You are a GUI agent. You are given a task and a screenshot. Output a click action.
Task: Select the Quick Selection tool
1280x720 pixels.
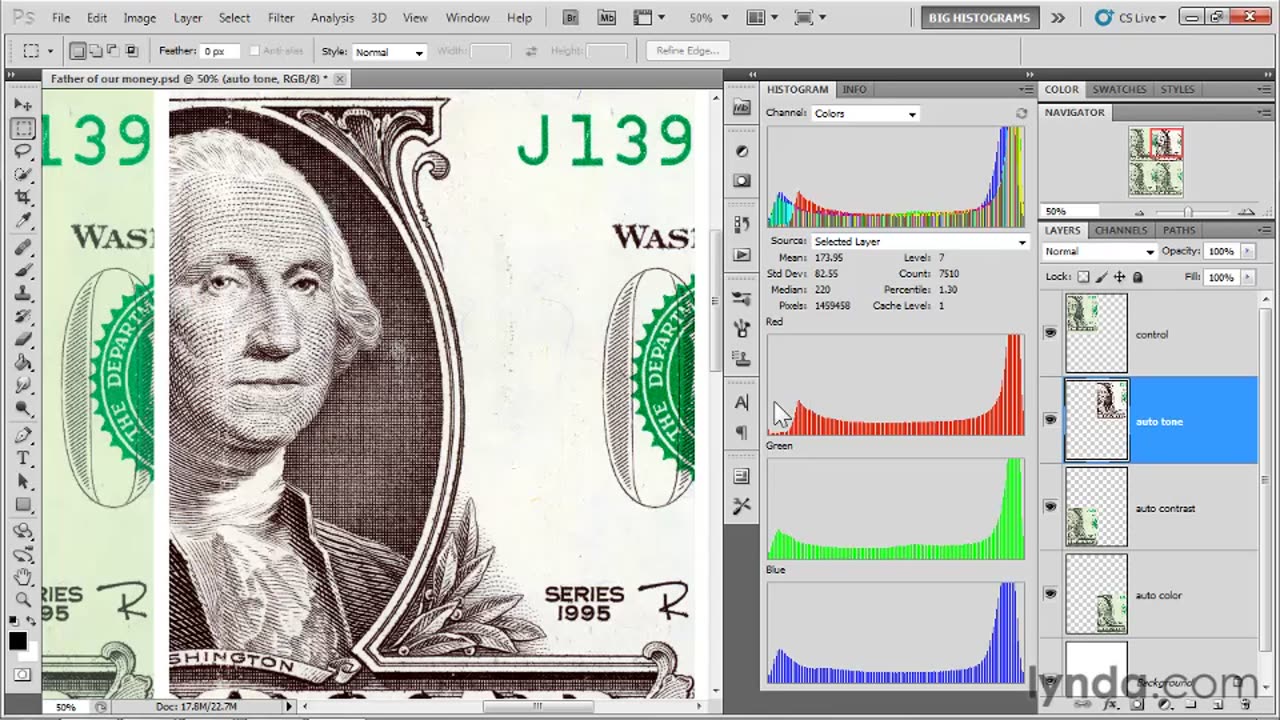point(23,175)
